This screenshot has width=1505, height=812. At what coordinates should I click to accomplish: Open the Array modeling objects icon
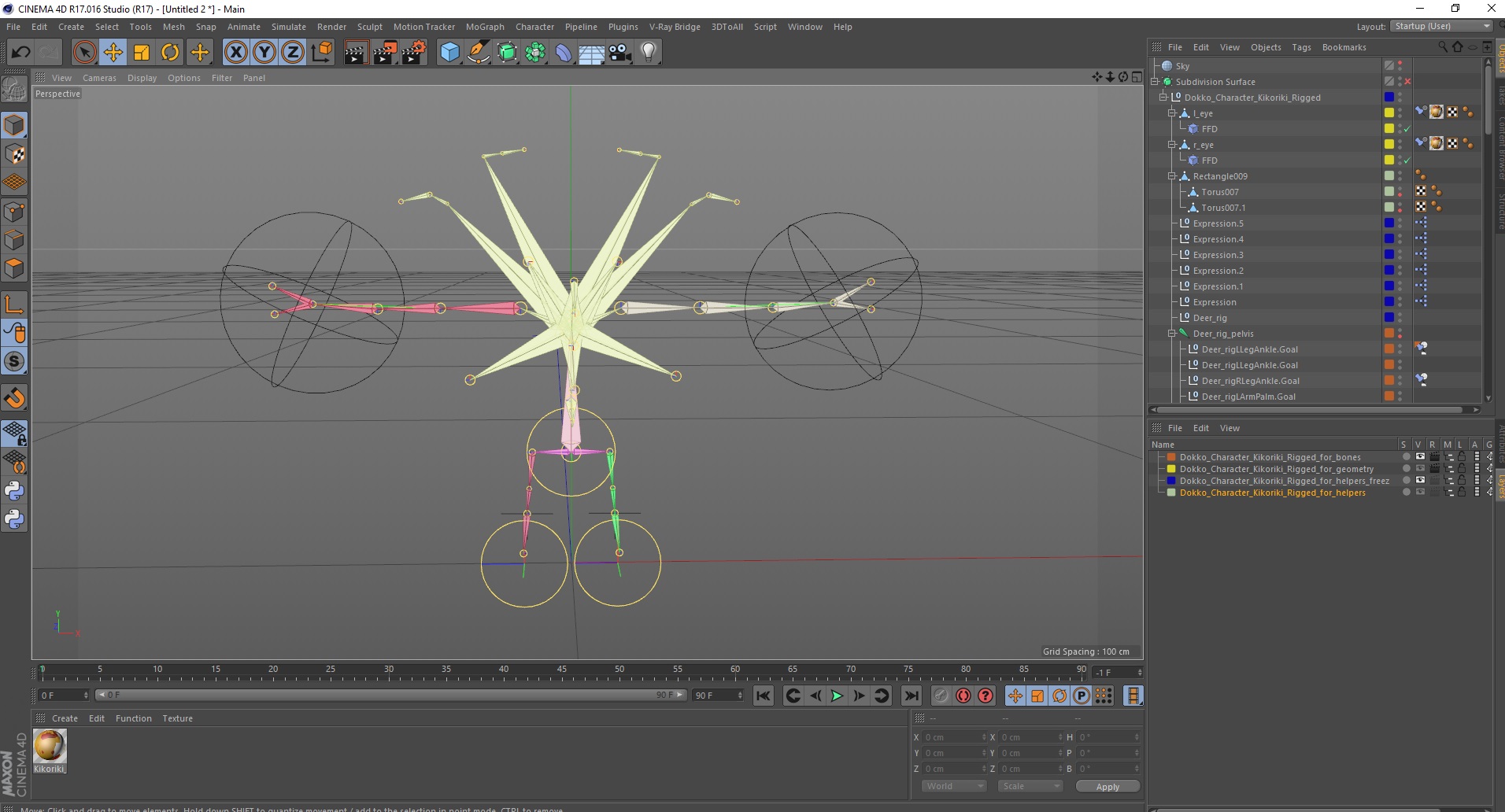(x=535, y=53)
